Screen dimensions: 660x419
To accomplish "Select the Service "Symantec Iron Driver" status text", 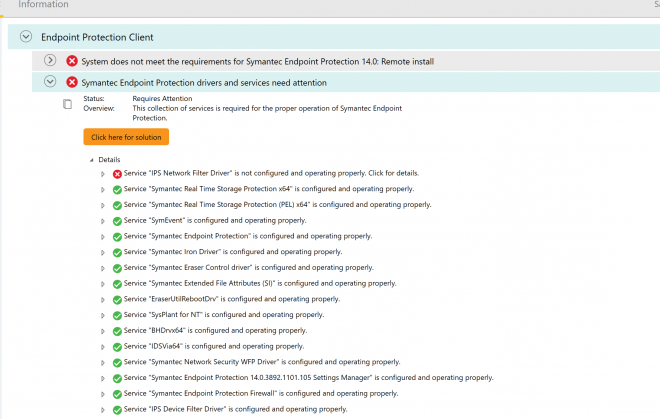I will tap(233, 252).
